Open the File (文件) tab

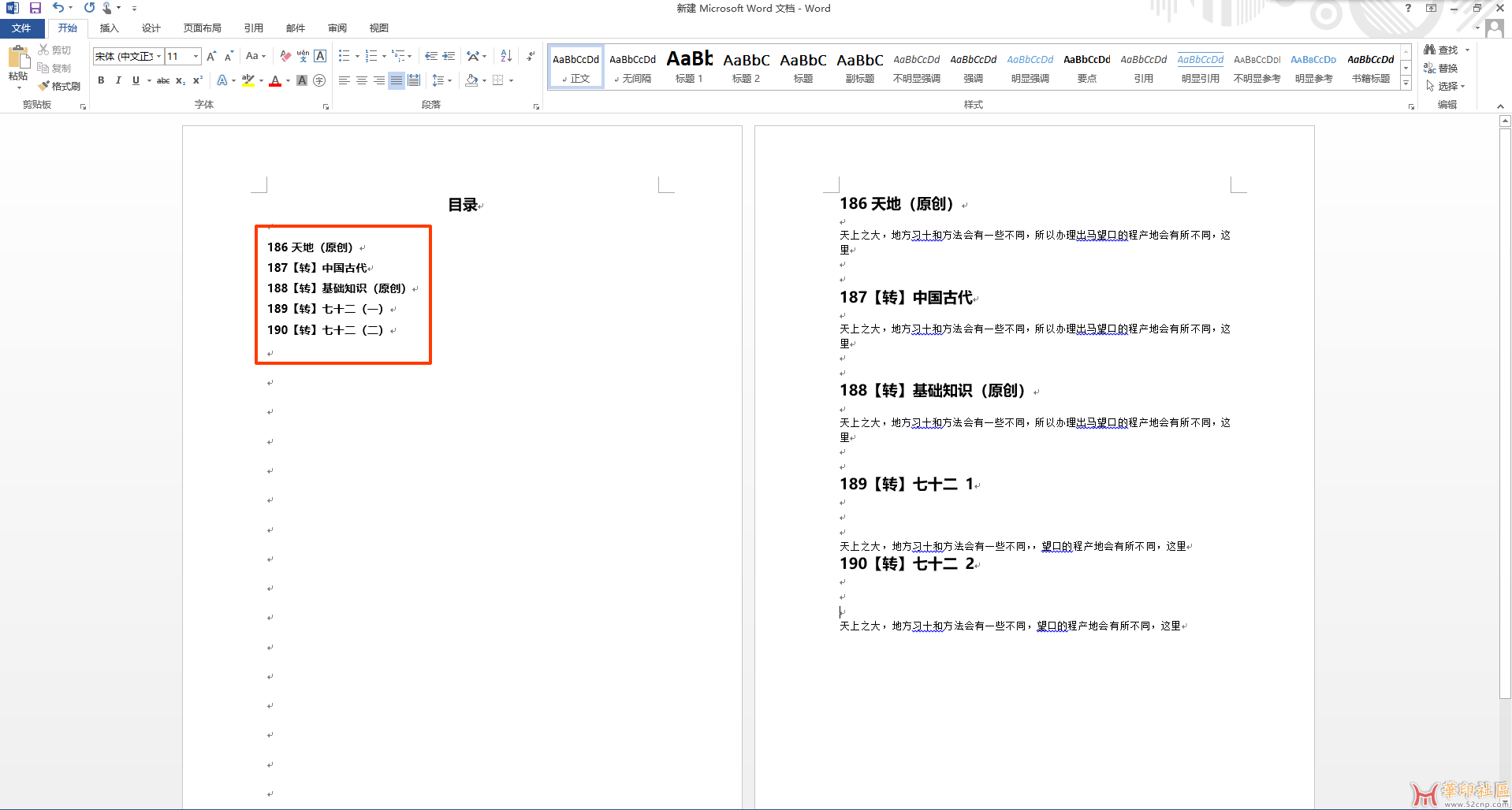coord(21,28)
